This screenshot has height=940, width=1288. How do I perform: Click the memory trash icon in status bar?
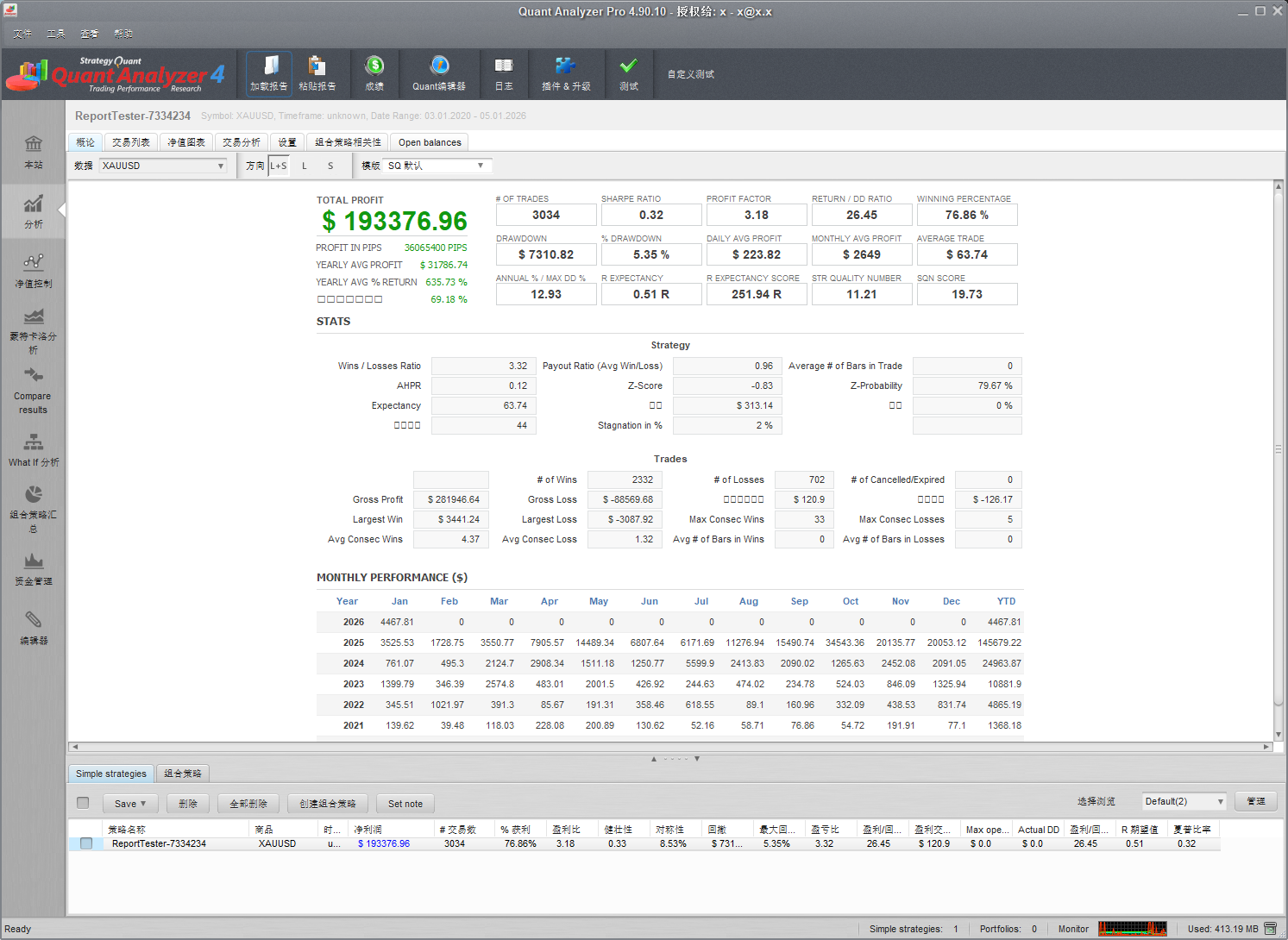click(1271, 929)
